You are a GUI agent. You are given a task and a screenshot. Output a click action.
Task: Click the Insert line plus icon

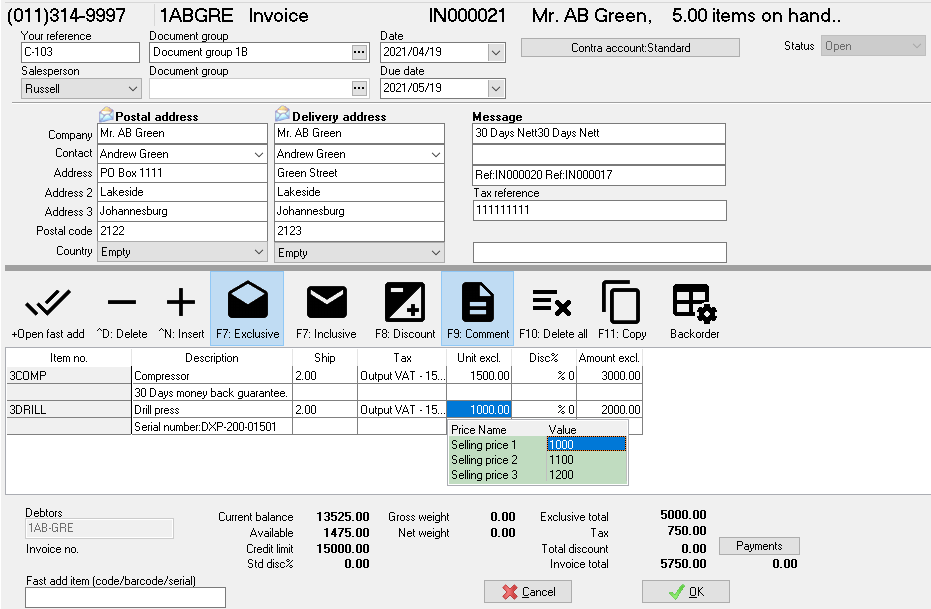181,303
